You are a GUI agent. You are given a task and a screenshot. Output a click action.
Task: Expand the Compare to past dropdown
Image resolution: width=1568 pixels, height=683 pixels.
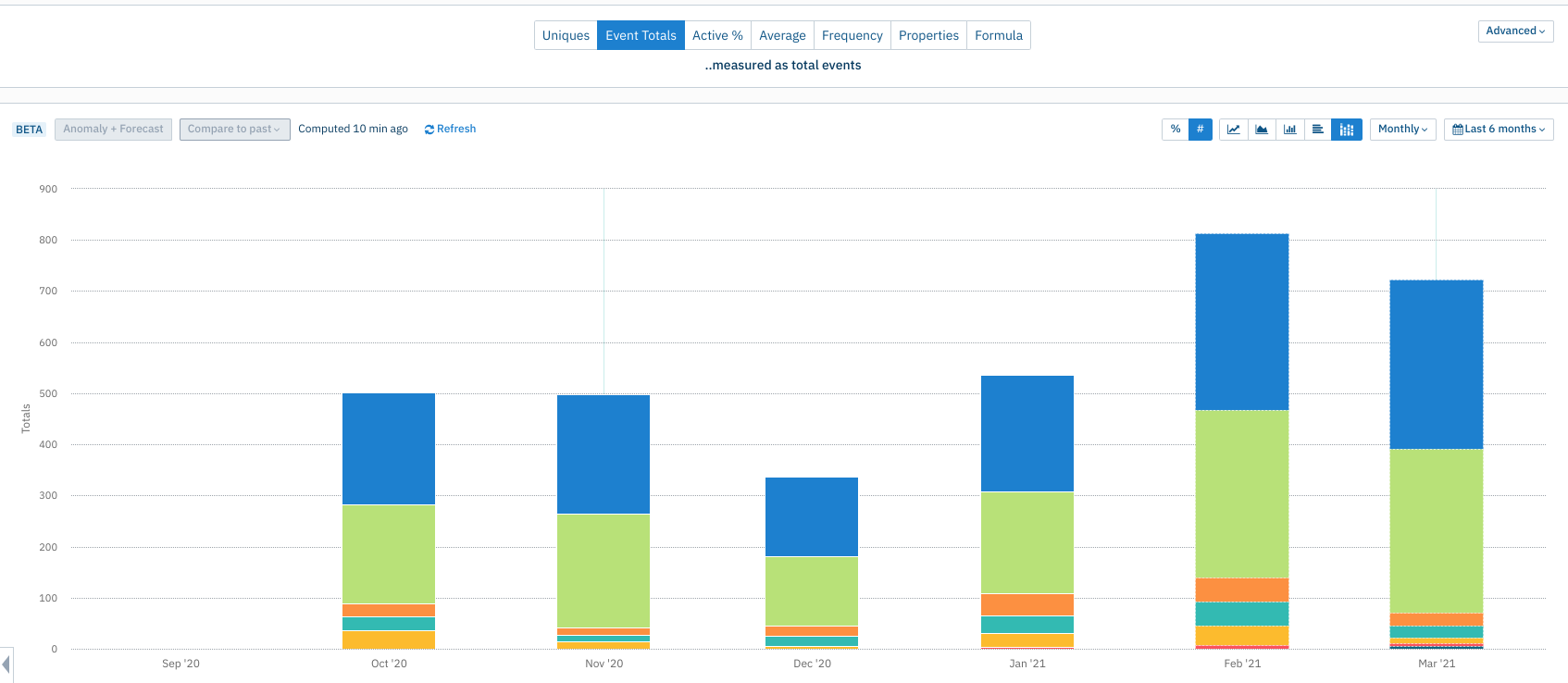tap(235, 130)
